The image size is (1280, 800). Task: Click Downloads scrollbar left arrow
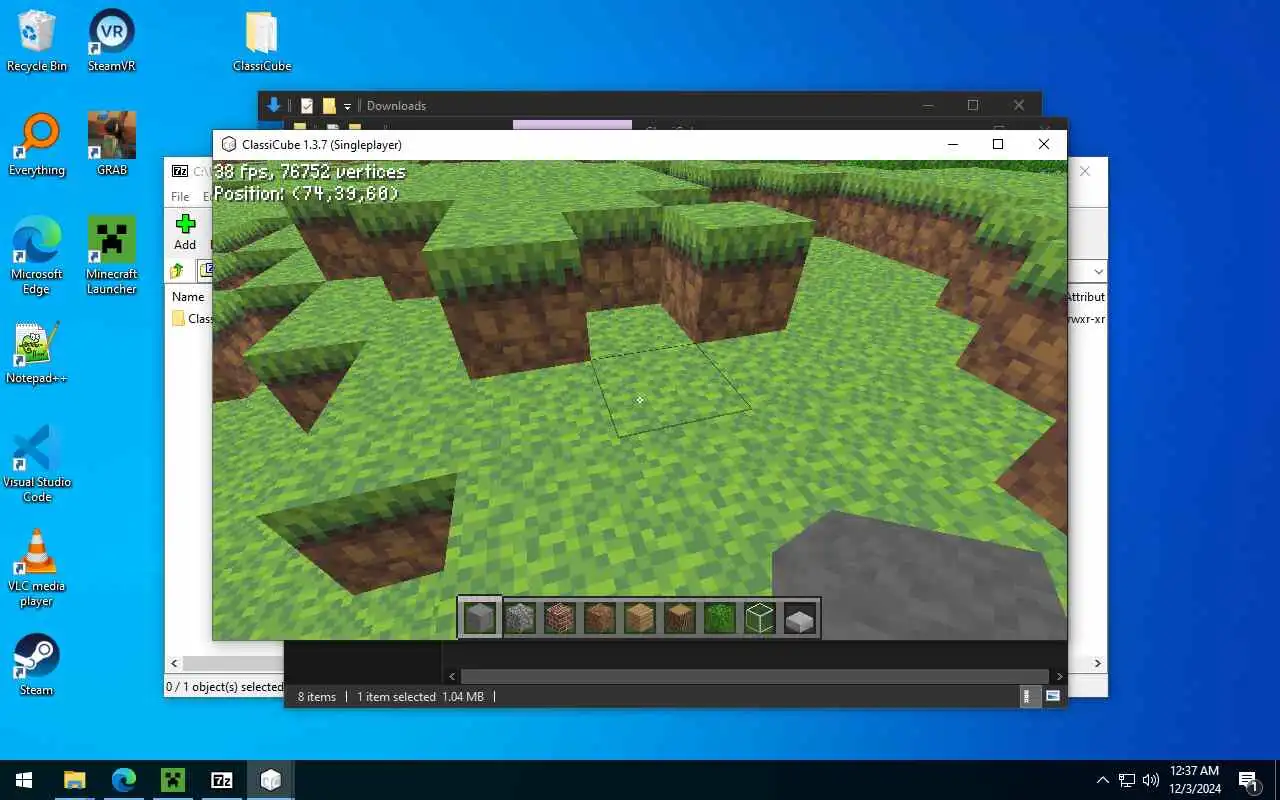pos(452,677)
